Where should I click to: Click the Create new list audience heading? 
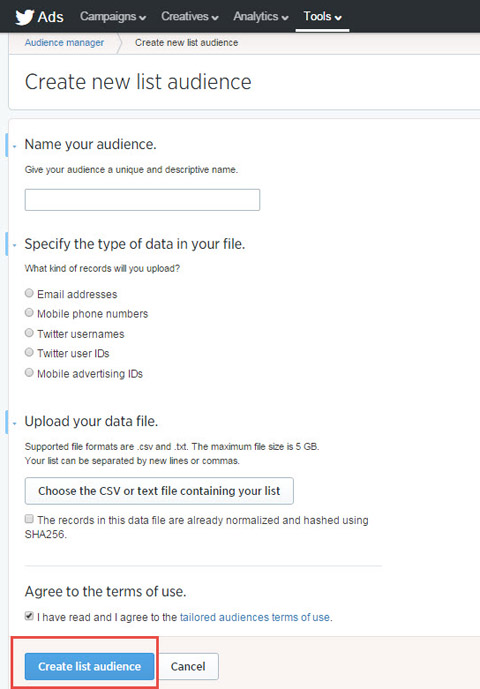tap(138, 82)
